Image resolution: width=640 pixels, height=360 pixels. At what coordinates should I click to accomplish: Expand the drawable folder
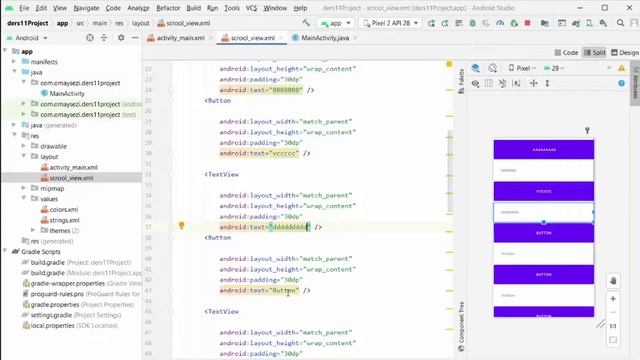coord(24,146)
